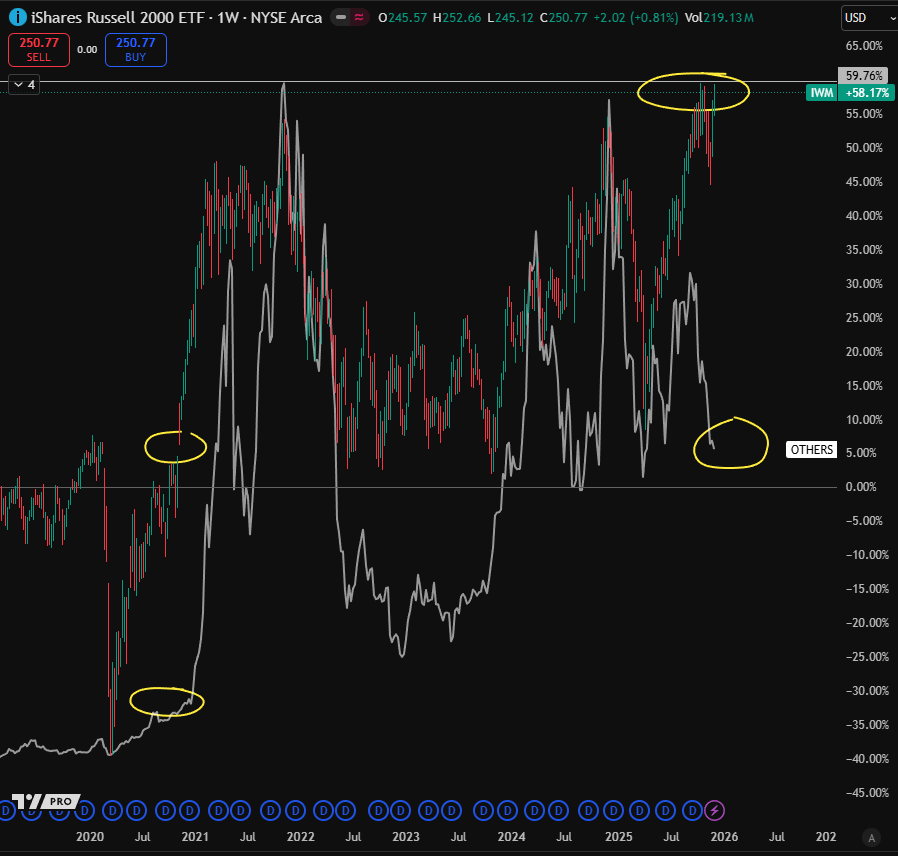The width and height of the screenshot is (898, 856).
Task: Click the dividend marker nearest 2020
Action: [x=85, y=811]
